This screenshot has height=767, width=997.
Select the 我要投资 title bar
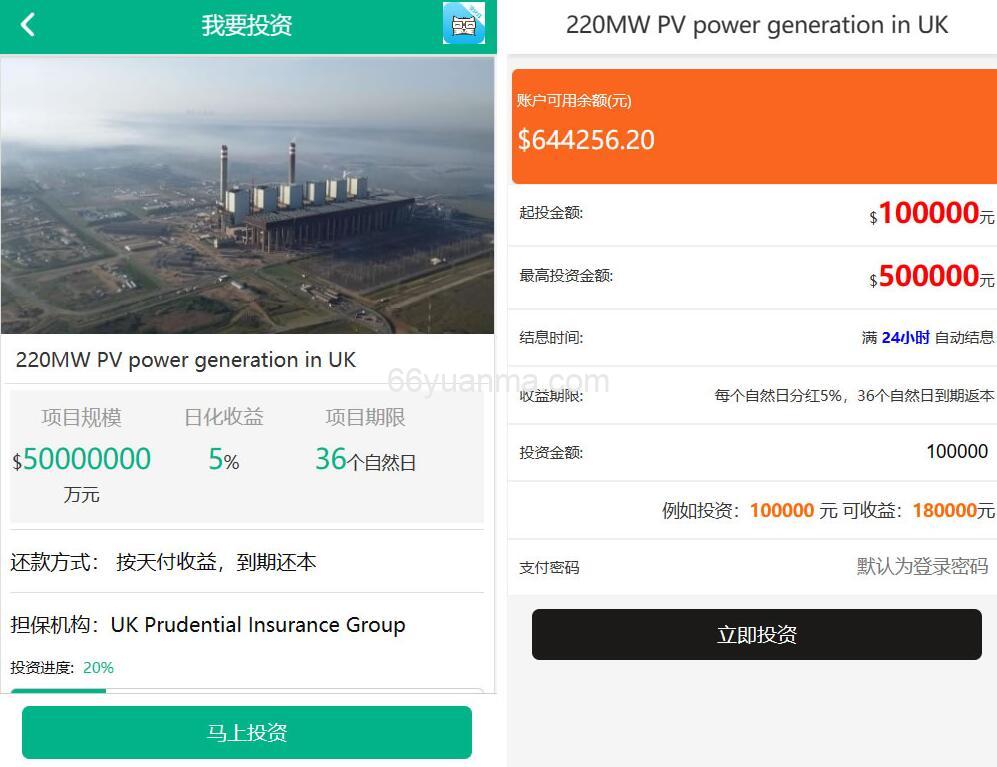(247, 24)
